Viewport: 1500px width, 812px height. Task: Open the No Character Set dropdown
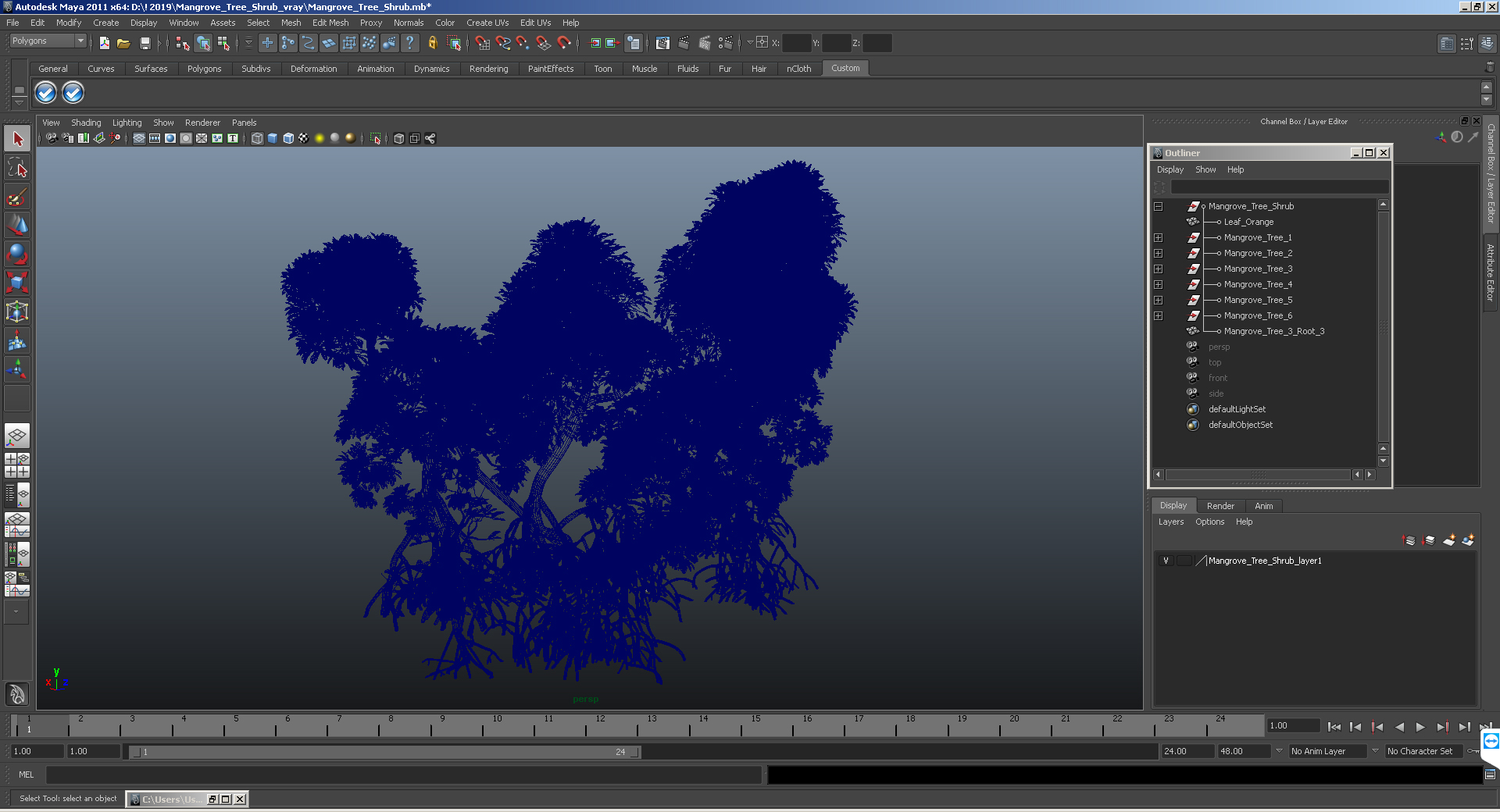point(1424,751)
